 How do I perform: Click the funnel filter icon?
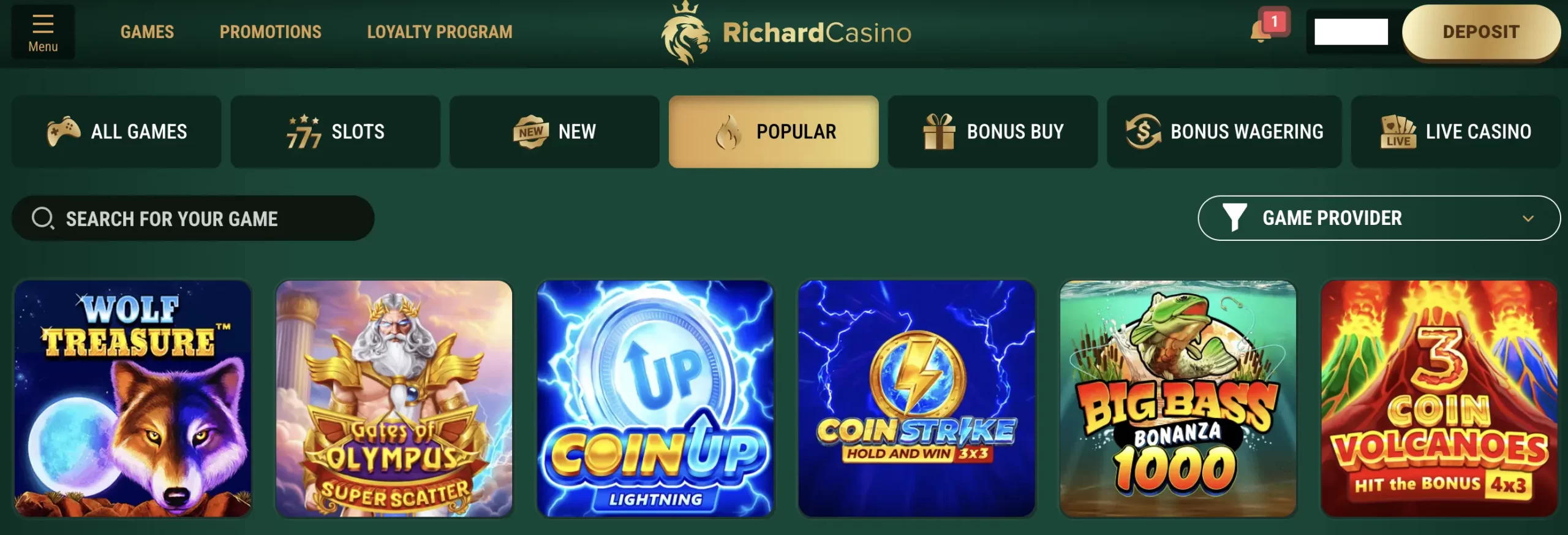[x=1234, y=218]
